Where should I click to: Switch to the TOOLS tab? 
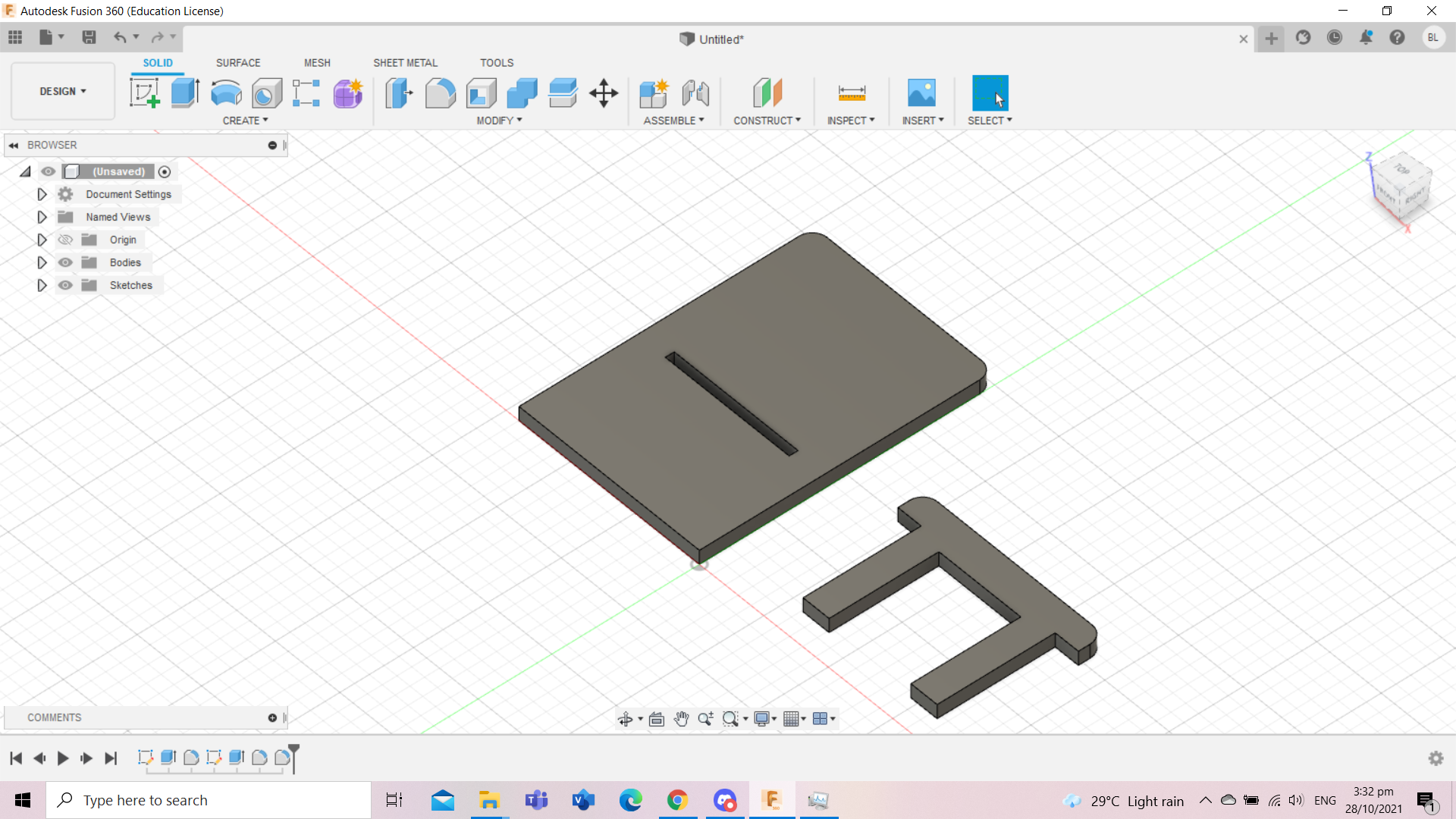click(x=497, y=63)
